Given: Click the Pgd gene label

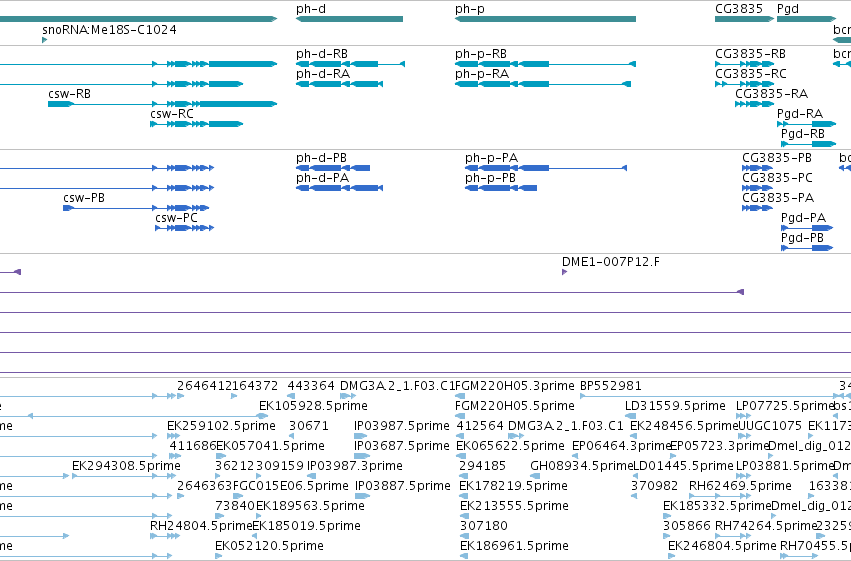Looking at the screenshot, I should point(788,9).
